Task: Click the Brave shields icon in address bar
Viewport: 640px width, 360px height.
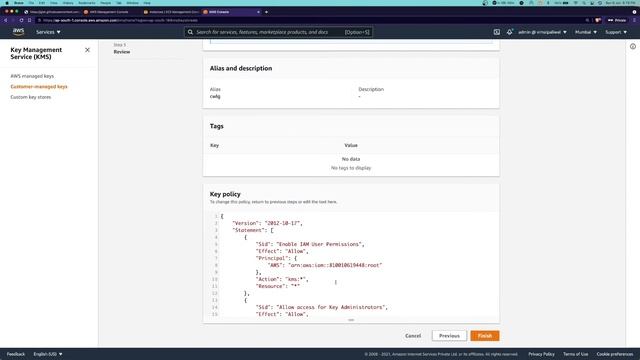Action: [598, 20]
